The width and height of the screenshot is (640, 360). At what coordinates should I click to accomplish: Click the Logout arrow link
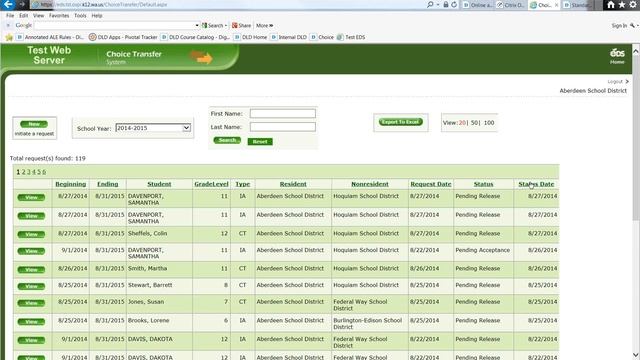tap(618, 82)
